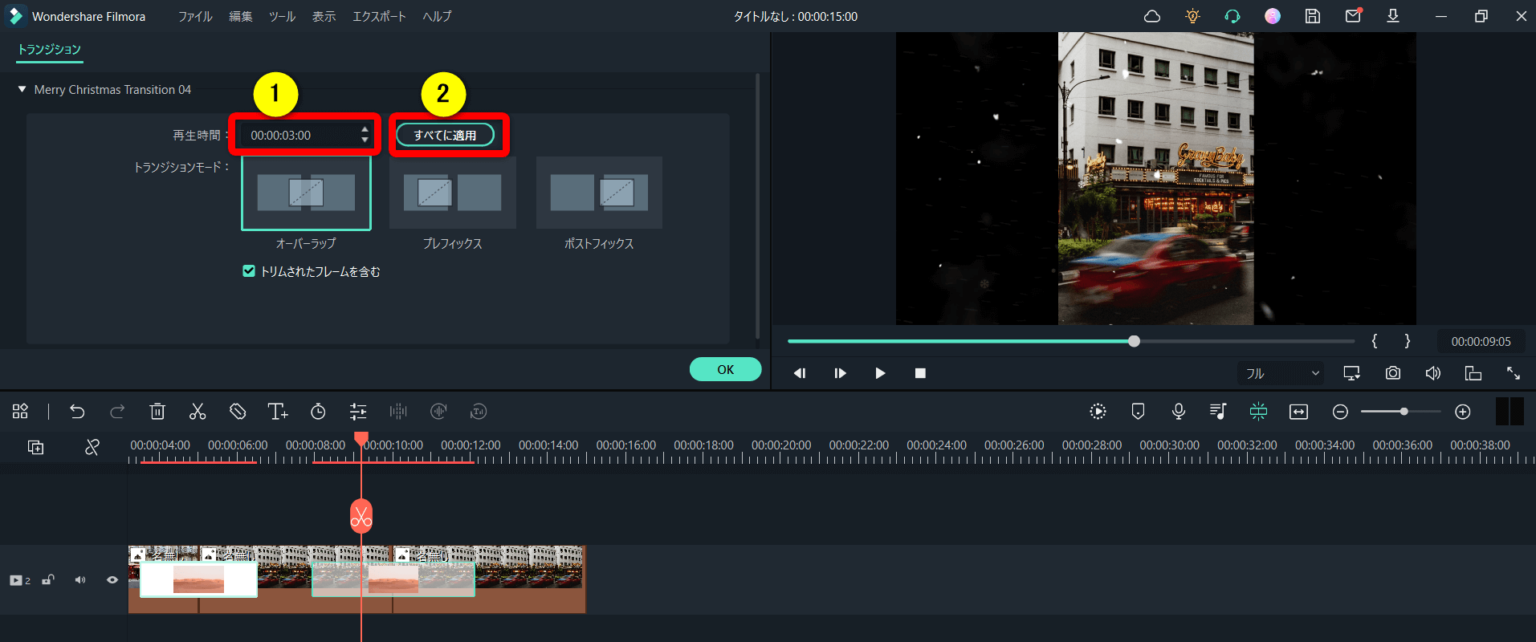Click the voiceover microphone icon
Viewport: 1536px width, 642px height.
[1179, 411]
